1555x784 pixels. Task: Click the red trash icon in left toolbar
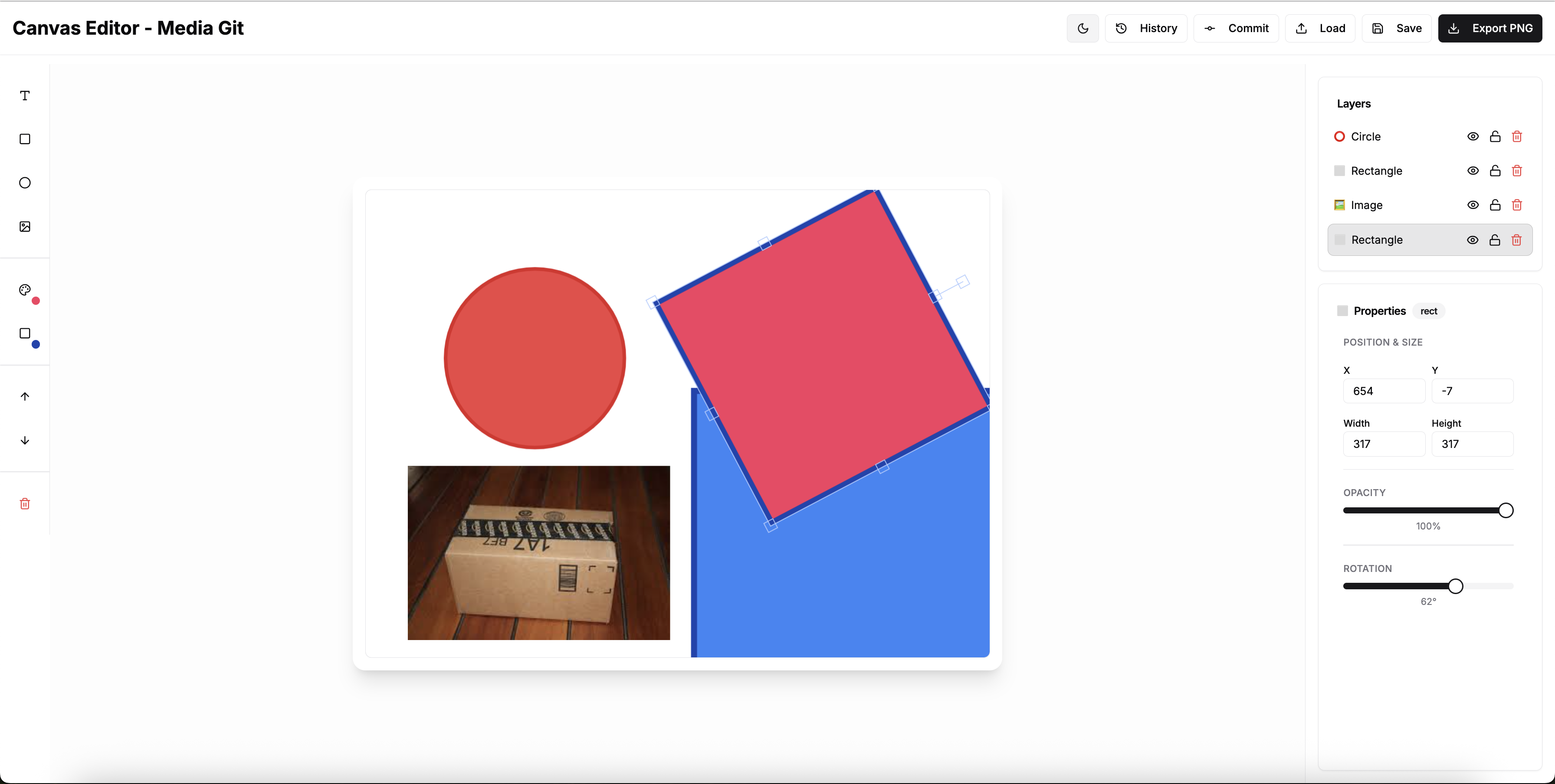tap(25, 503)
